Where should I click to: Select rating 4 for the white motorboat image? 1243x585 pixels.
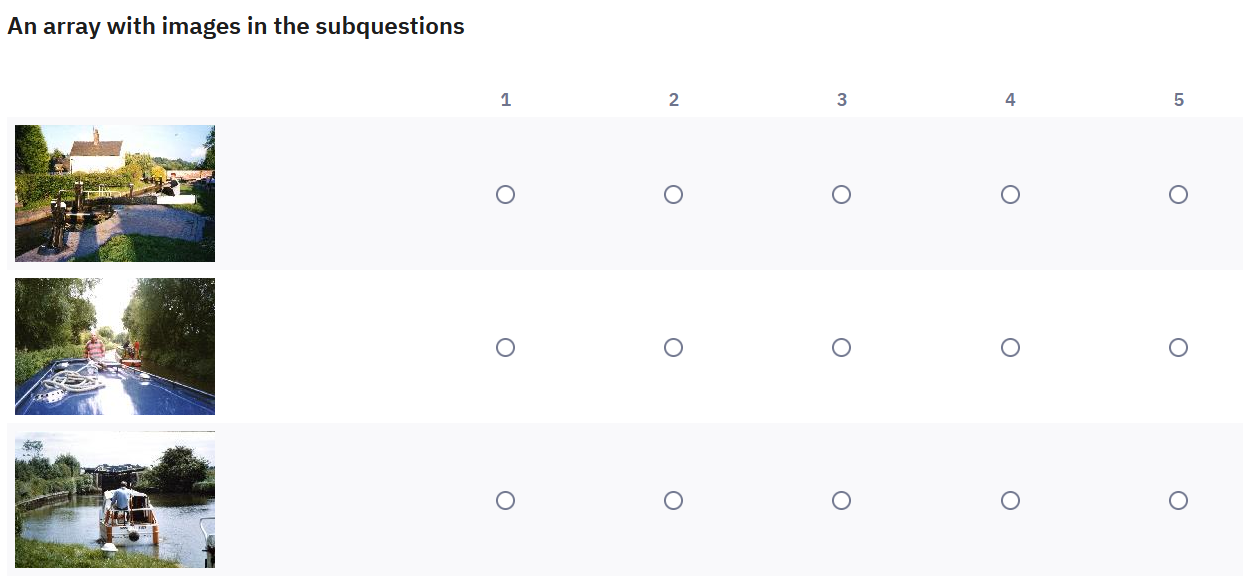1010,500
